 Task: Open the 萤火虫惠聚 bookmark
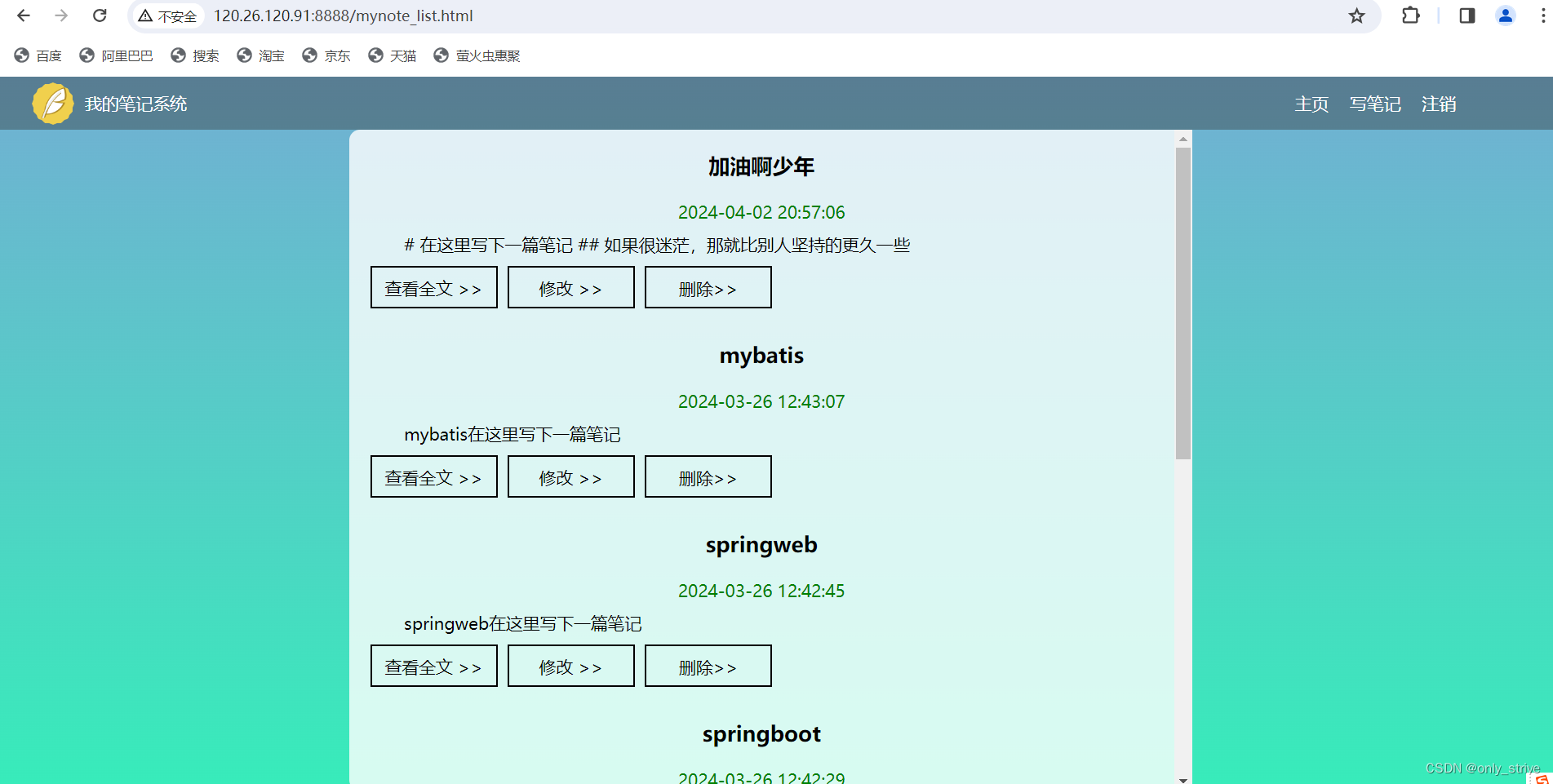coord(477,55)
